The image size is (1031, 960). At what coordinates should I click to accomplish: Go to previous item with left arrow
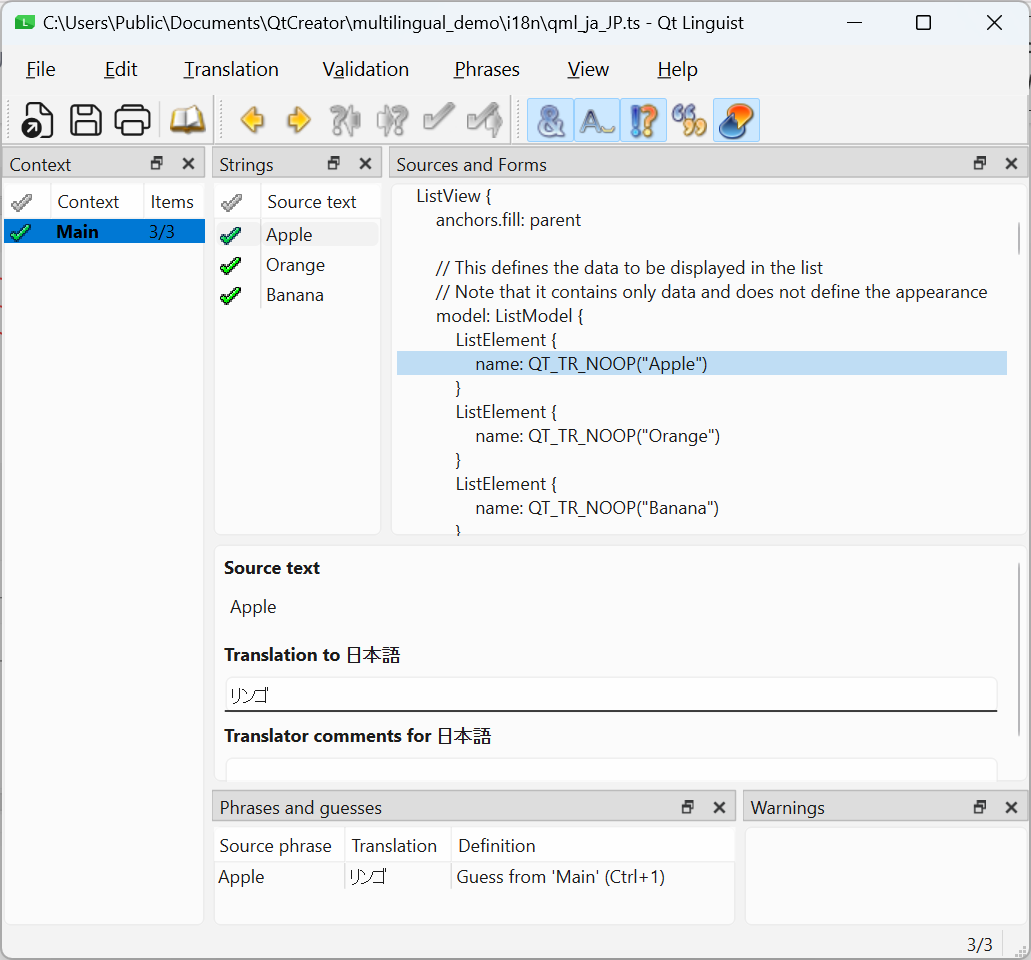pyautogui.click(x=252, y=120)
